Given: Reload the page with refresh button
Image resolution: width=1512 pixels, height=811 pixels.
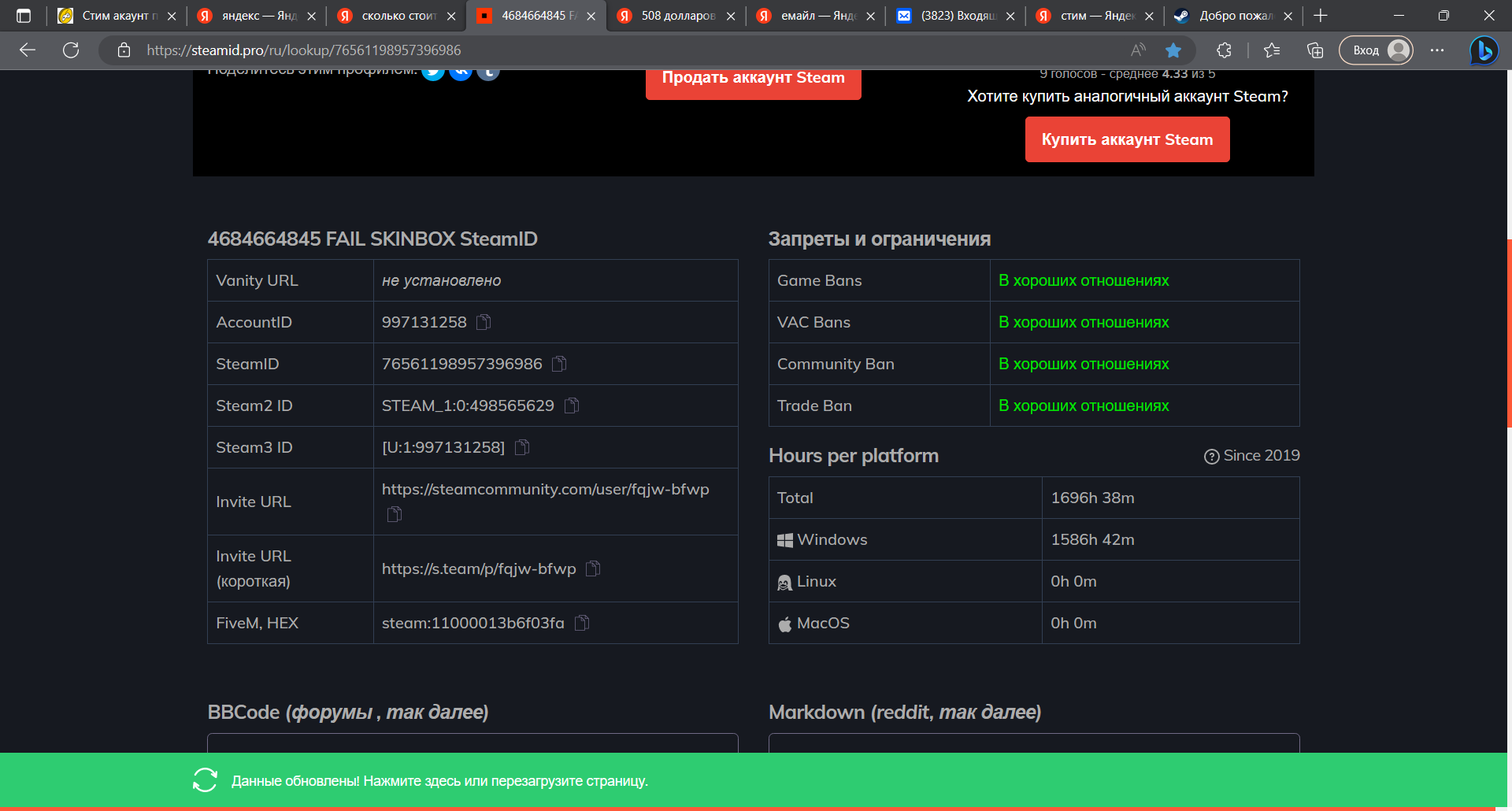Looking at the screenshot, I should pos(71,50).
